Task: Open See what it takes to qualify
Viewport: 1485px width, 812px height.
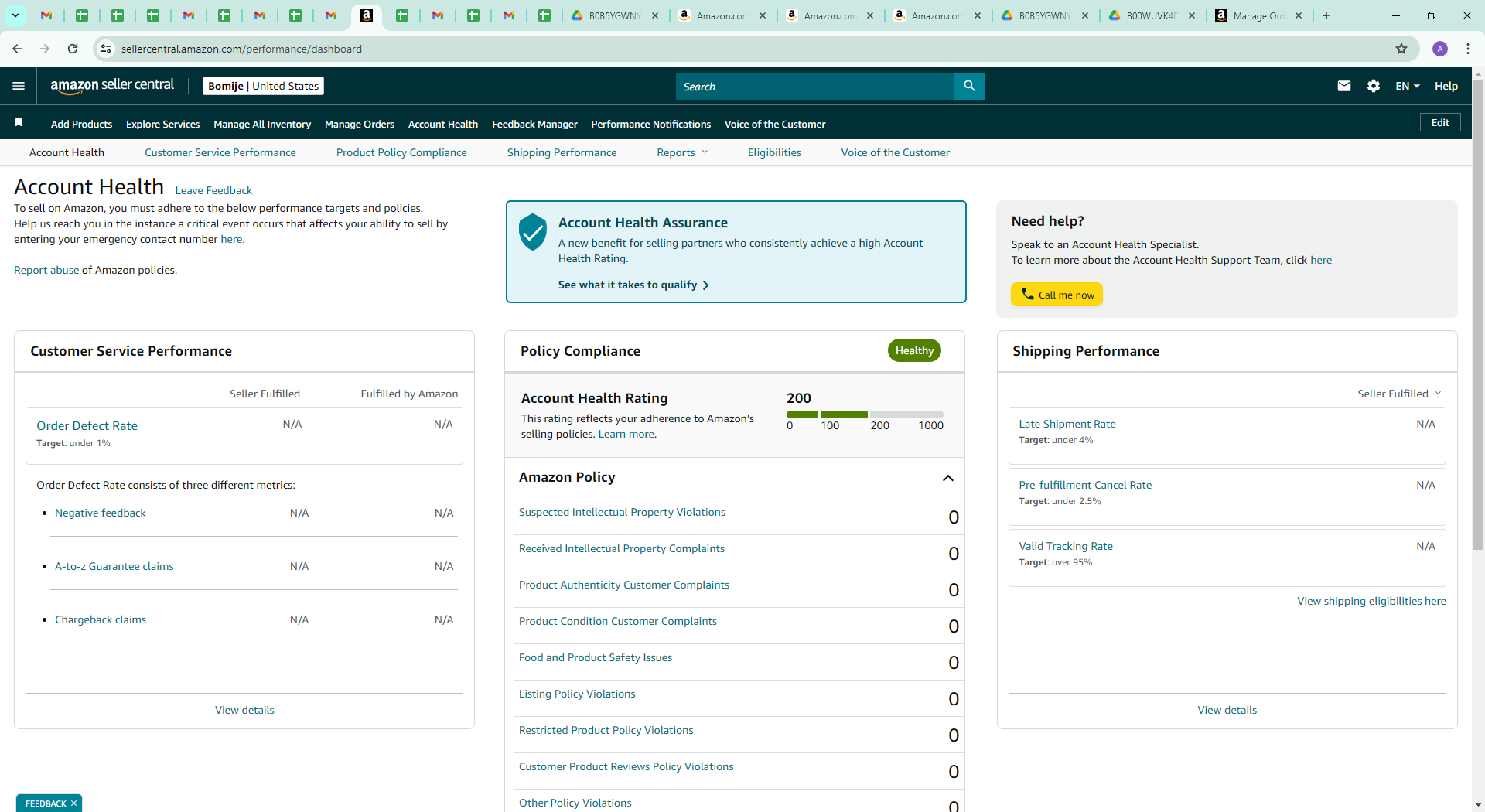Action: (633, 285)
